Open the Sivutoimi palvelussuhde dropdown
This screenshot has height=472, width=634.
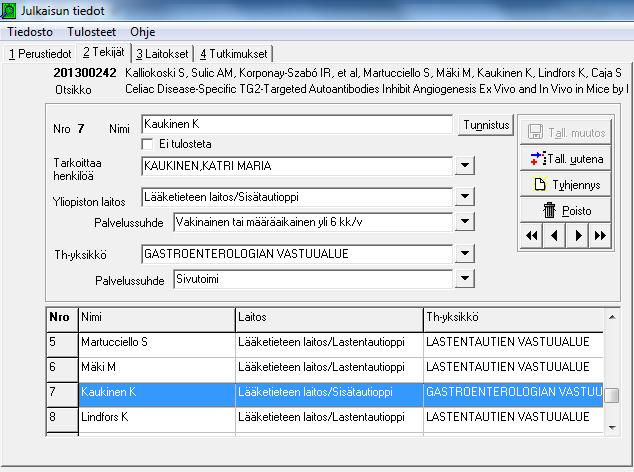click(x=465, y=279)
